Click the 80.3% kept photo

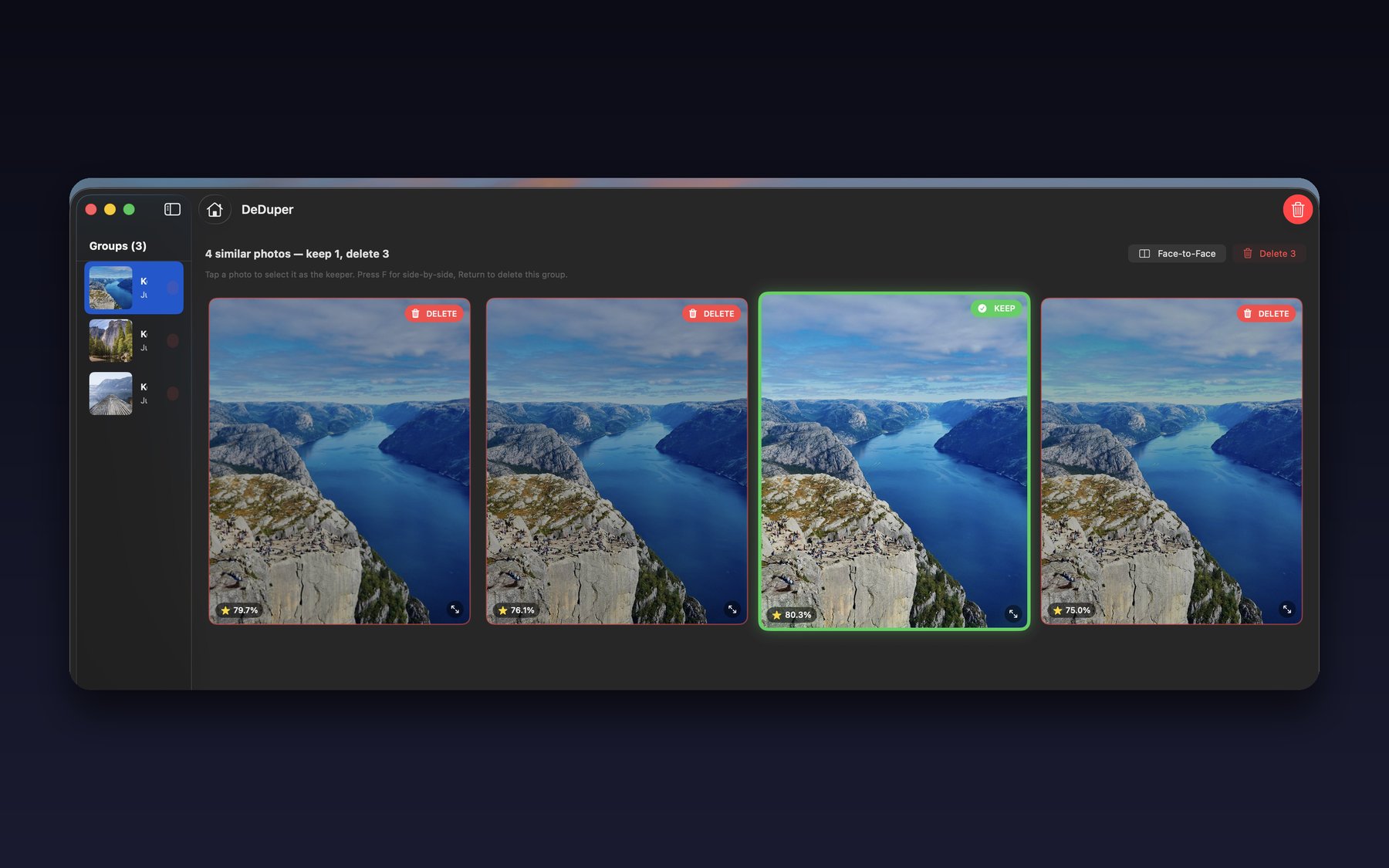coord(894,461)
